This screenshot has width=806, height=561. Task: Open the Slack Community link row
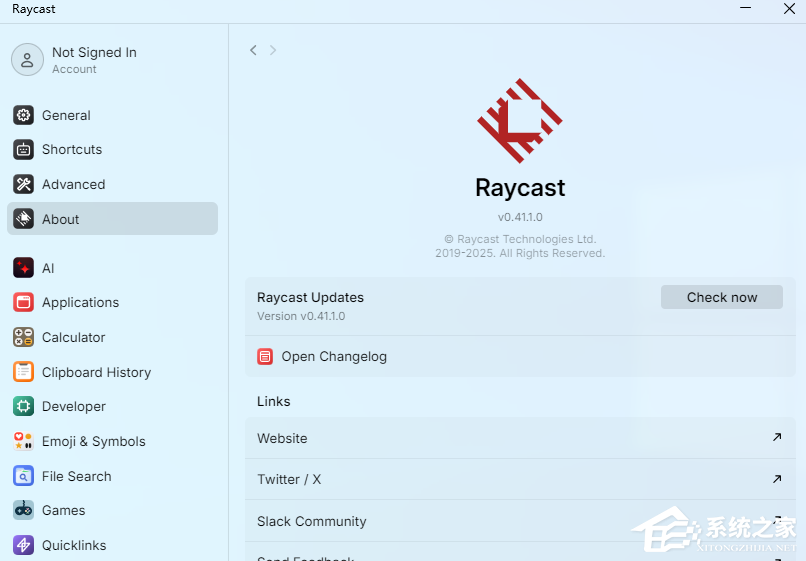point(520,521)
